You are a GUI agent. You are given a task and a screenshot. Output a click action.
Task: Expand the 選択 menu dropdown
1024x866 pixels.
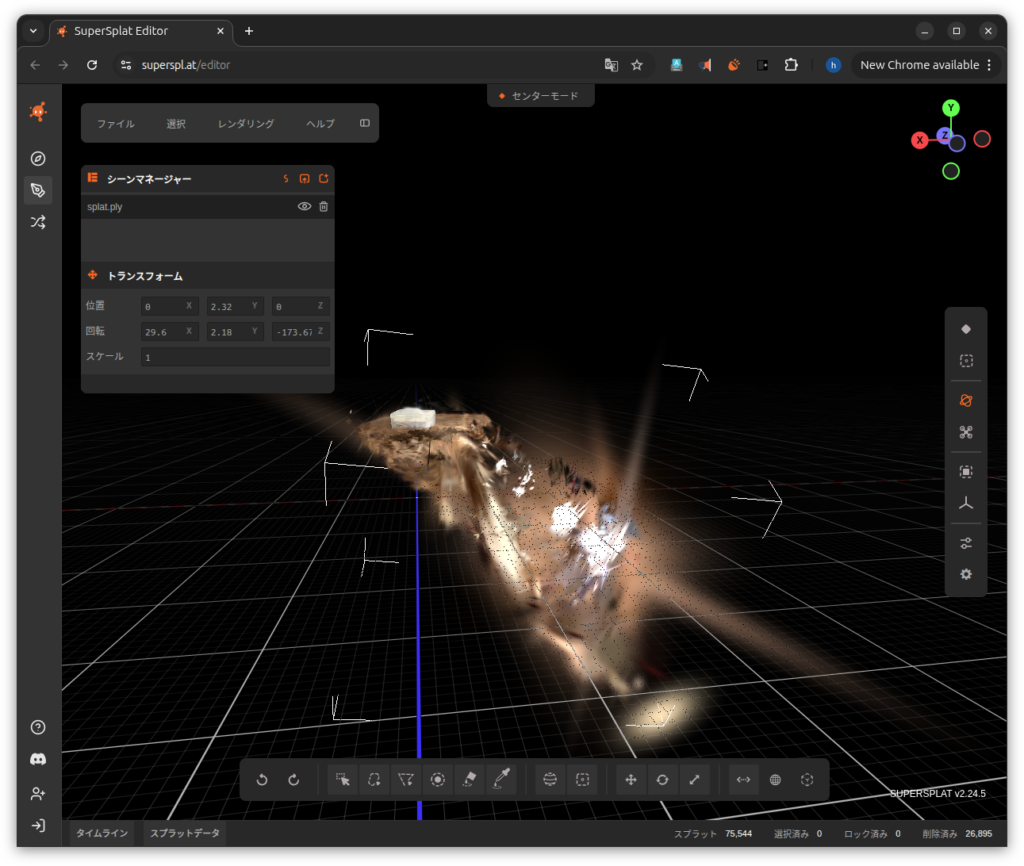pyautogui.click(x=176, y=124)
